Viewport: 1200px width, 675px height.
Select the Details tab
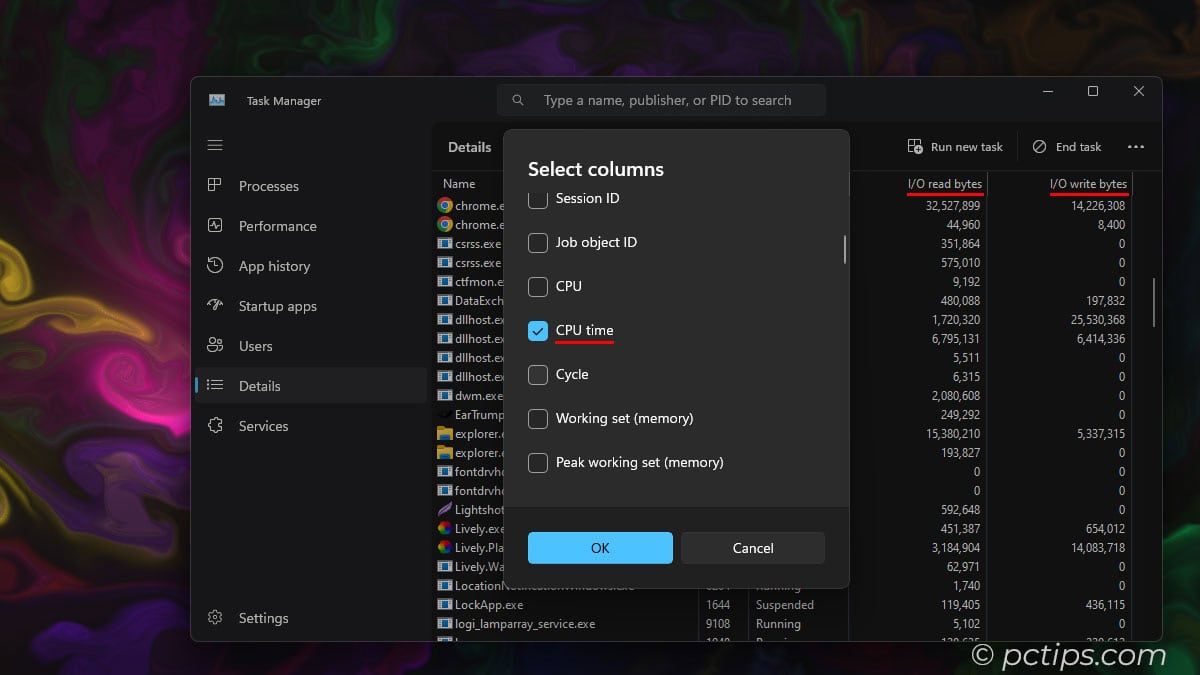pyautogui.click(x=468, y=147)
